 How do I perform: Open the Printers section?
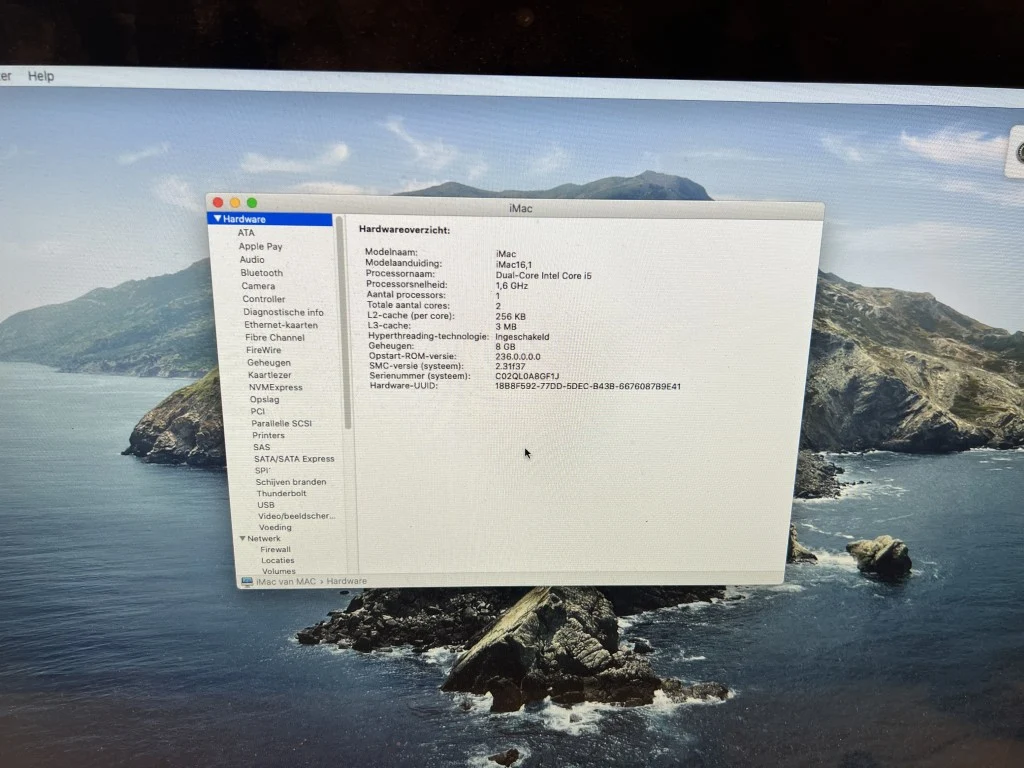pyautogui.click(x=268, y=435)
